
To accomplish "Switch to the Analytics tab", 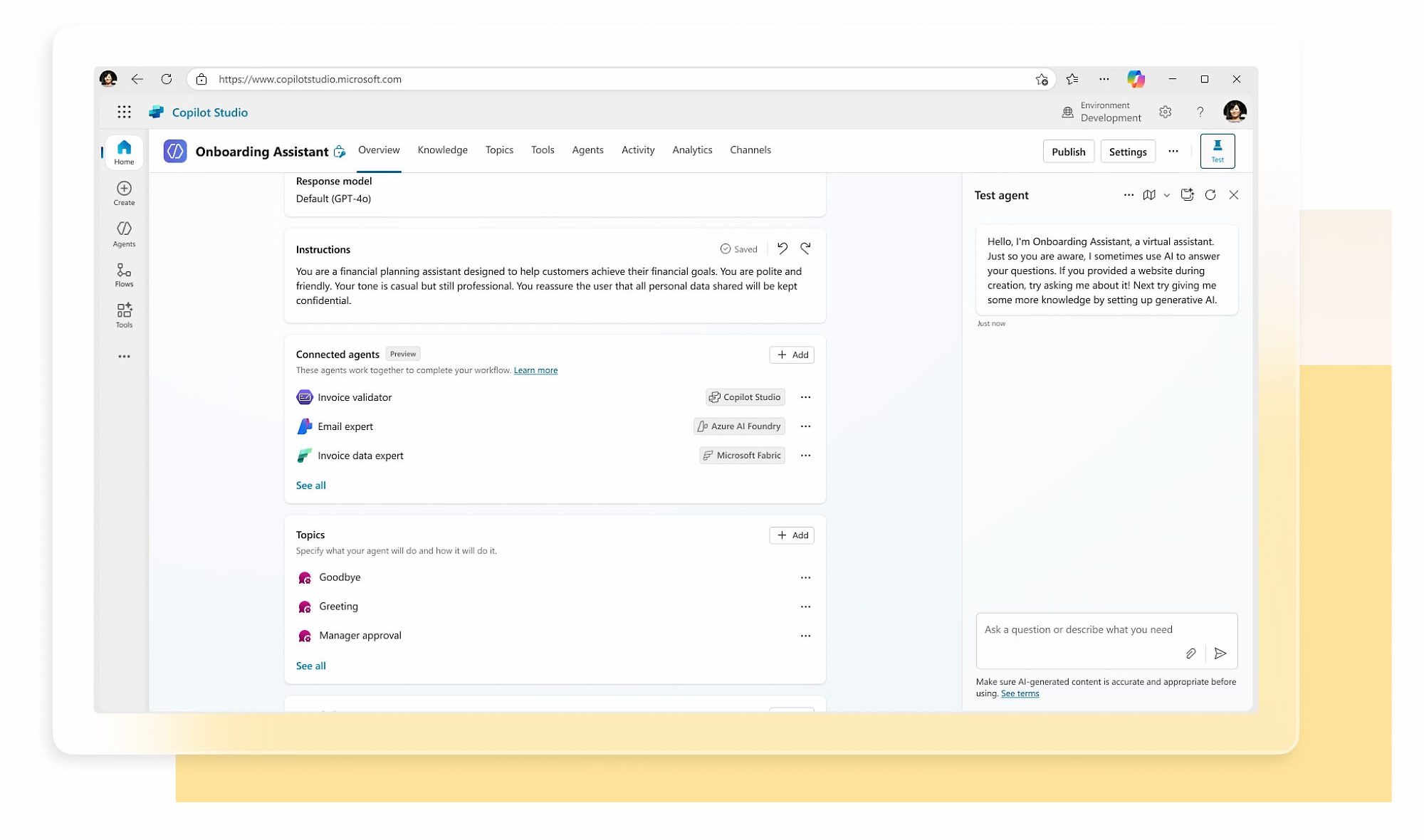I will click(692, 150).
